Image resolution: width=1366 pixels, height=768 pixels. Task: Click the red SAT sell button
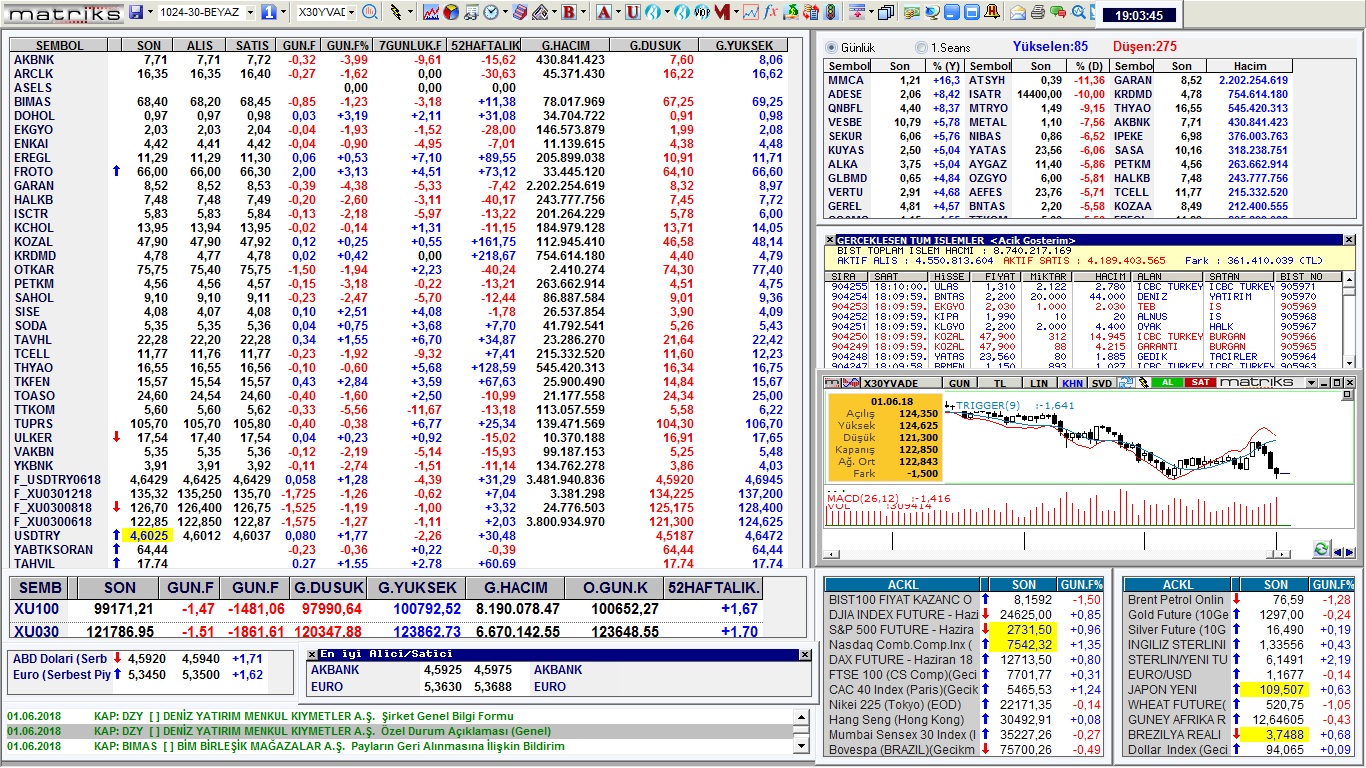pyautogui.click(x=1200, y=382)
